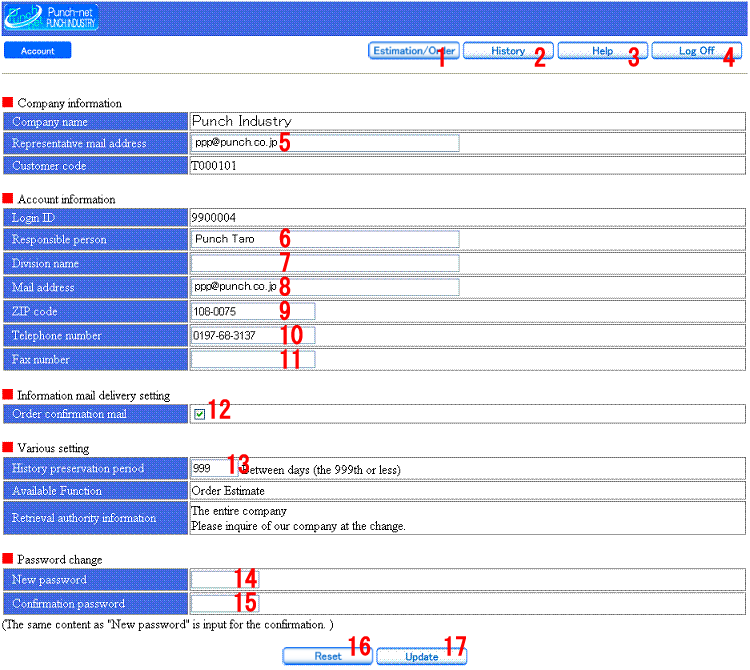Screen dimensions: 750x670
Task: Click the 'Between days (the 999th or less)' text
Action: [x=320, y=470]
